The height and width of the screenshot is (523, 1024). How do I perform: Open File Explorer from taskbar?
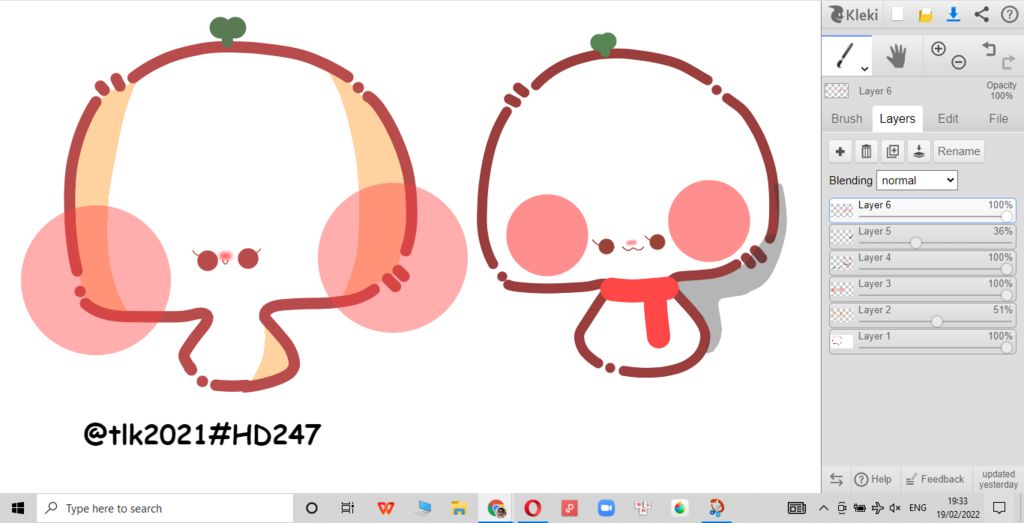coord(459,508)
